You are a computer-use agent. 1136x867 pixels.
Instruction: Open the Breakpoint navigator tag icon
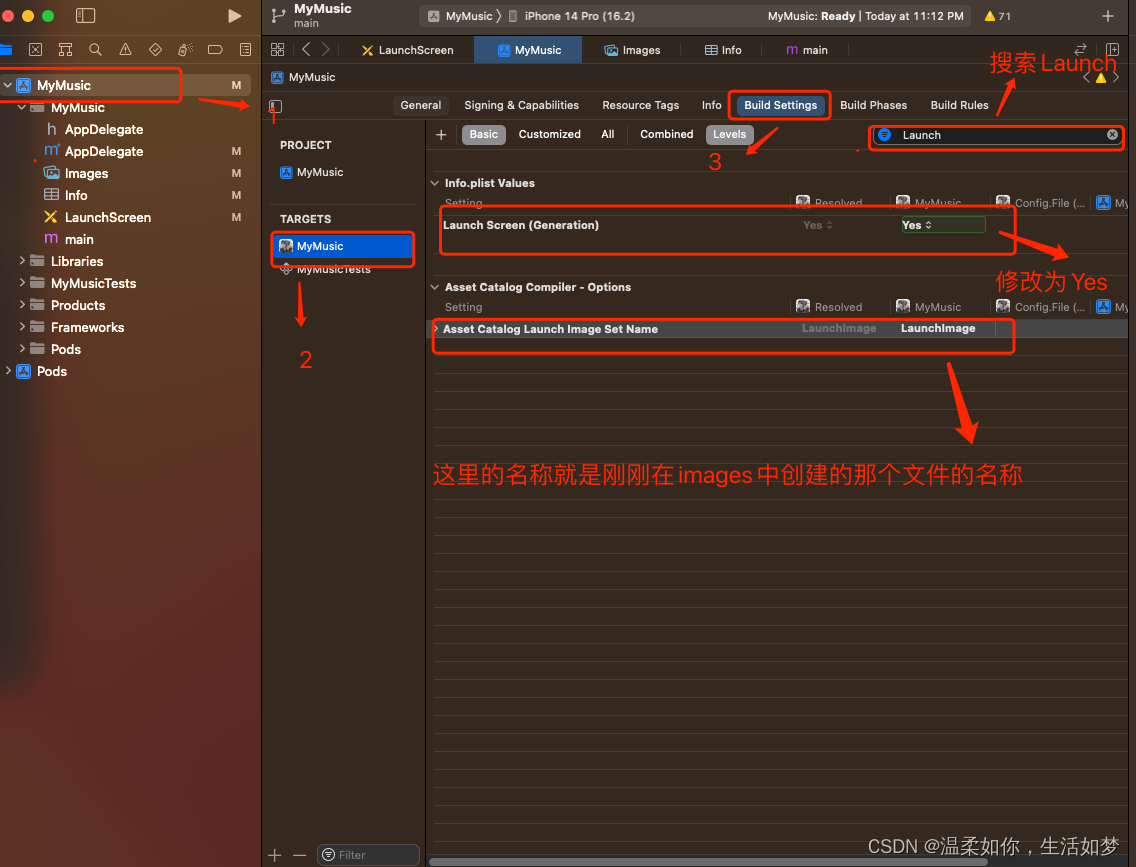tap(215, 48)
